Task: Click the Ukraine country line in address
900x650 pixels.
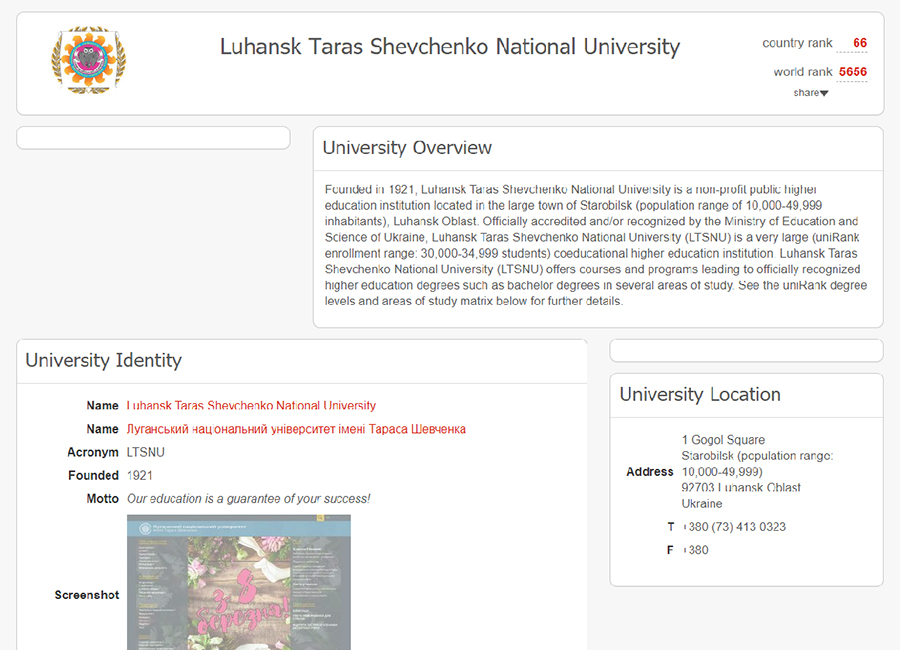Action: 701,504
